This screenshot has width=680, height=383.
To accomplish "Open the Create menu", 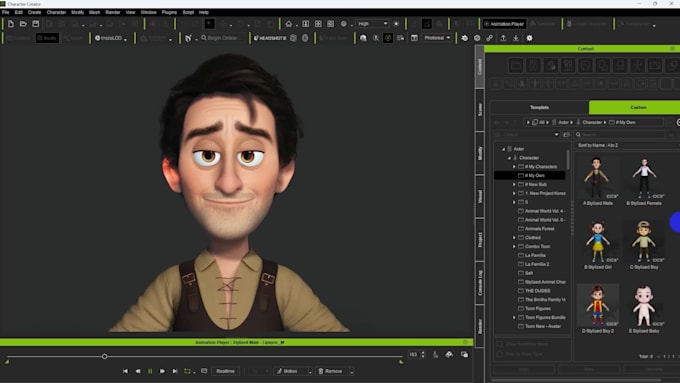I will [34, 13].
